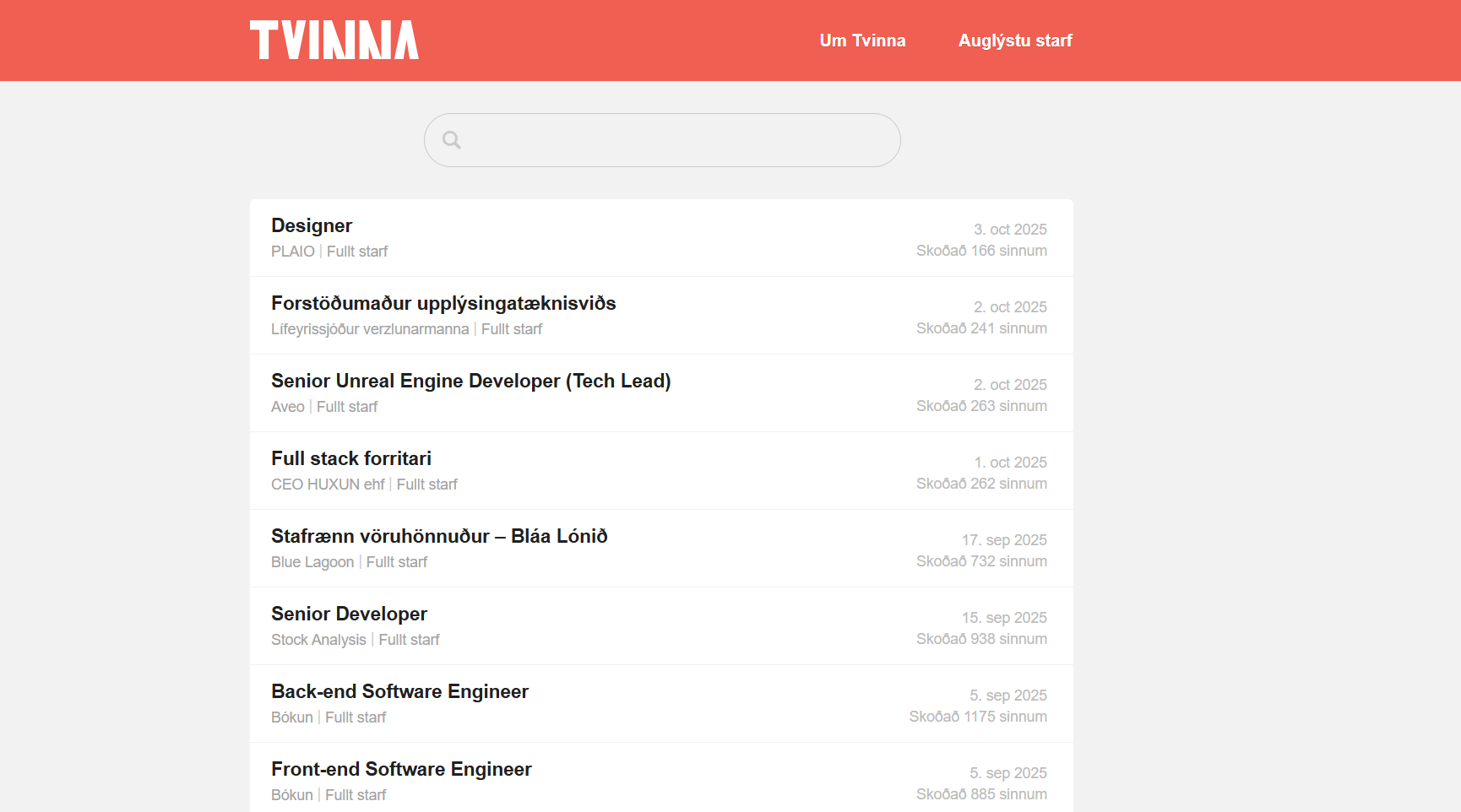Open the Auglýstu starf page

(1015, 40)
